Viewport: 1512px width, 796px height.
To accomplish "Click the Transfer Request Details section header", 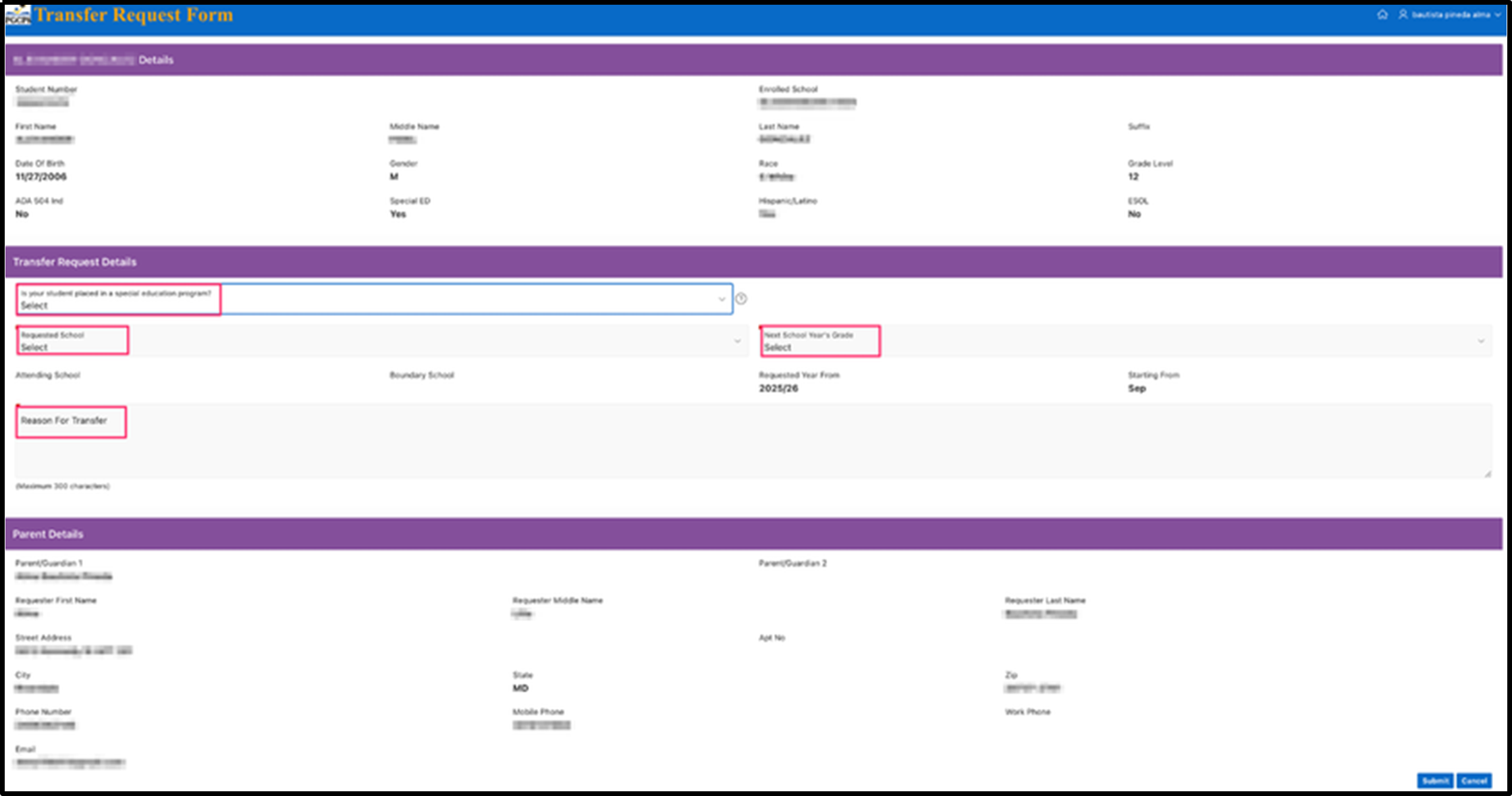I will coord(76,262).
